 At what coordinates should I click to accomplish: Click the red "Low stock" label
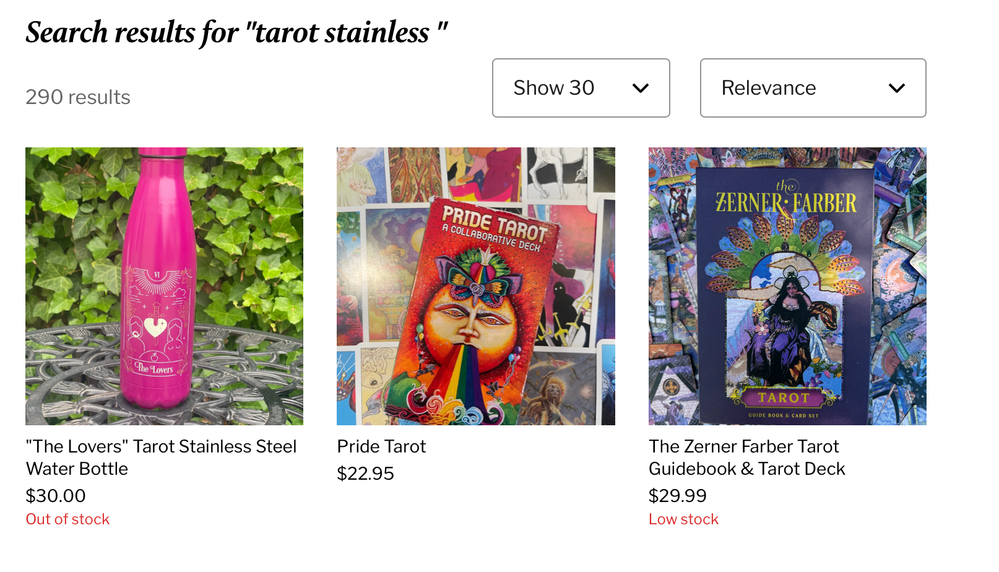[684, 519]
